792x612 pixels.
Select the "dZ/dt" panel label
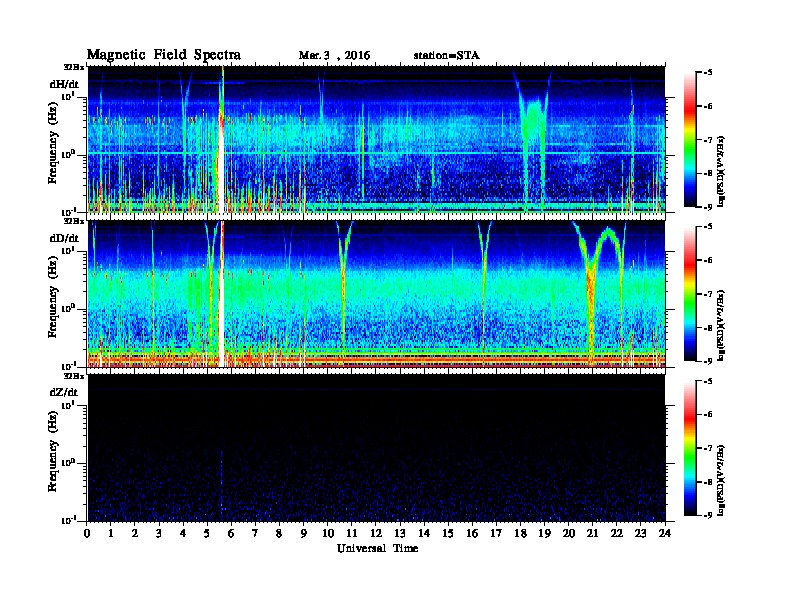click(64, 392)
